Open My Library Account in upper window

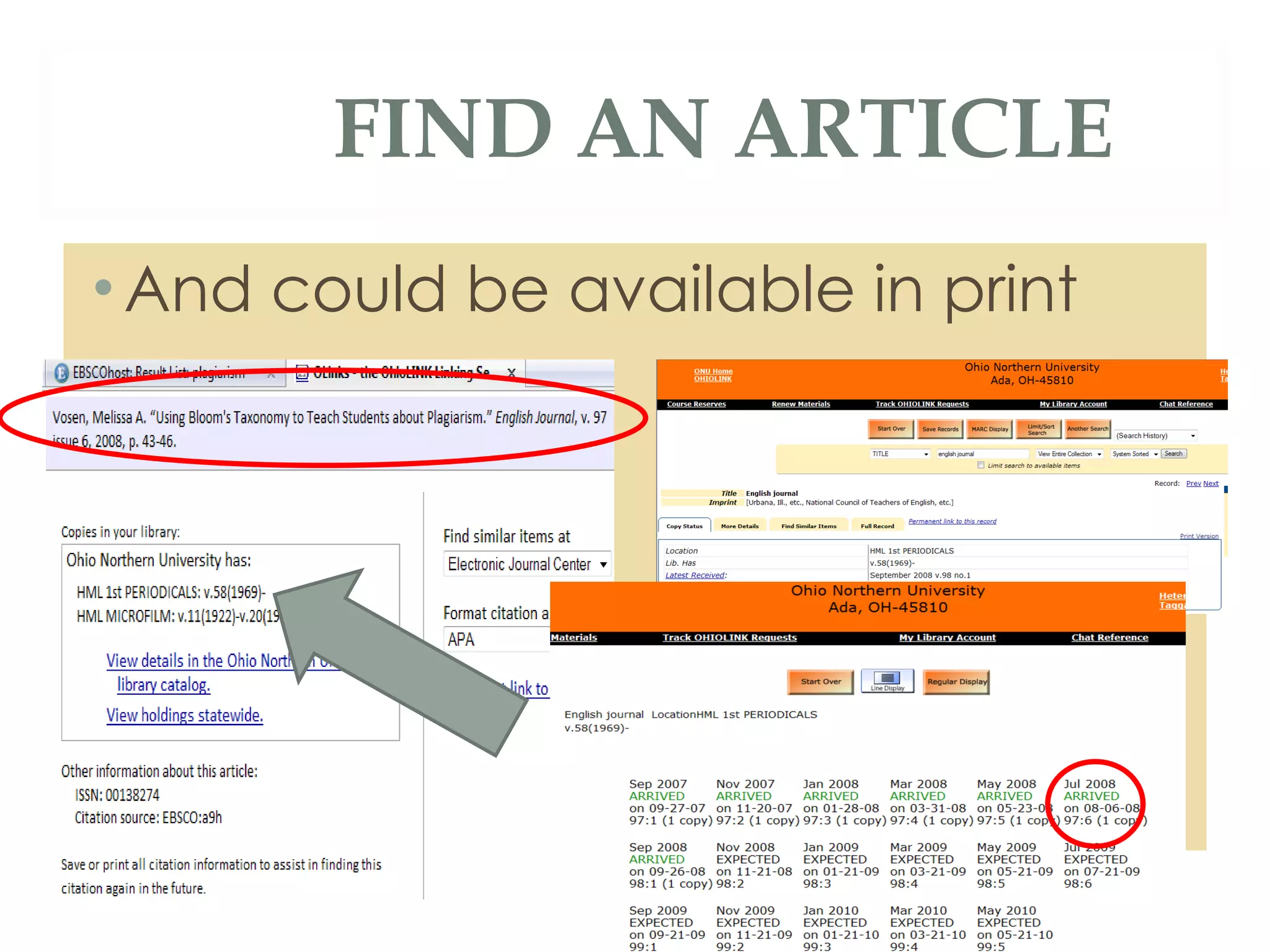point(1073,404)
